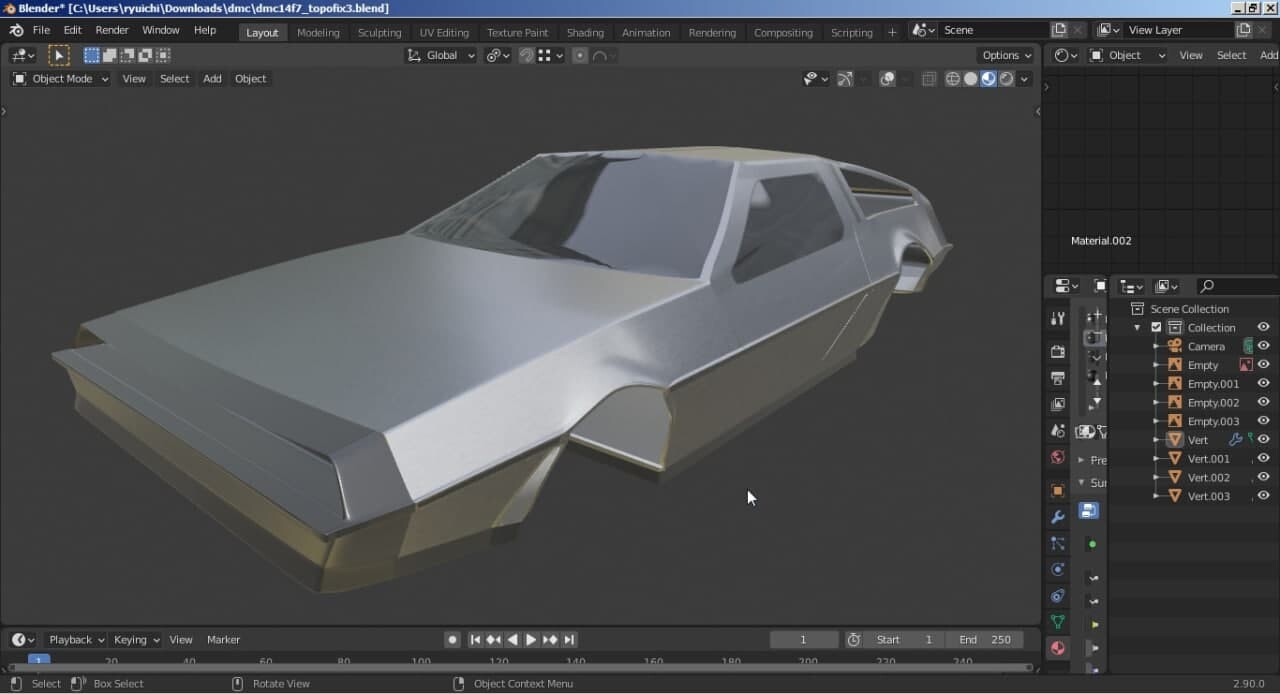
Task: Choose the new selection mode icon
Action: (91, 56)
